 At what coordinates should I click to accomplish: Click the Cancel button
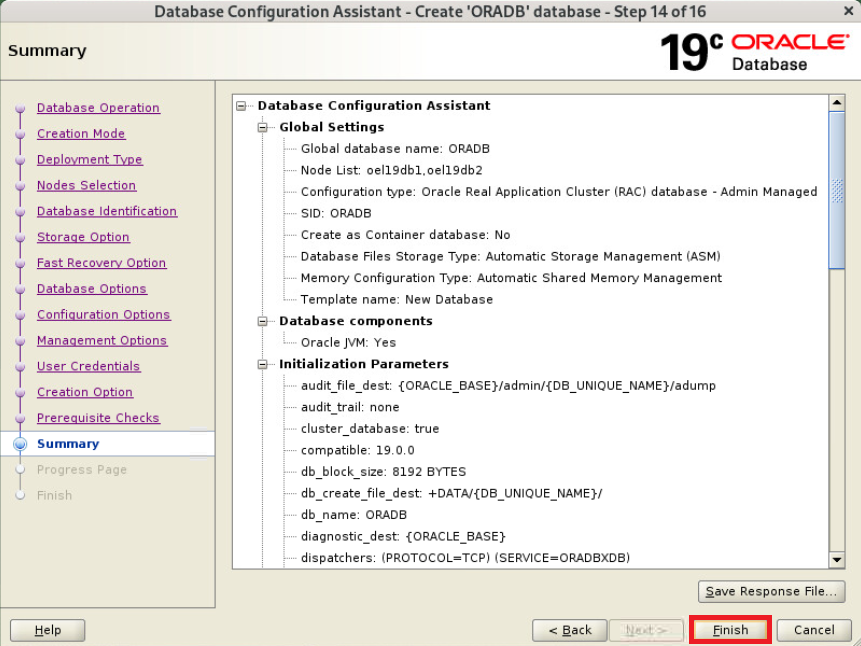(814, 630)
